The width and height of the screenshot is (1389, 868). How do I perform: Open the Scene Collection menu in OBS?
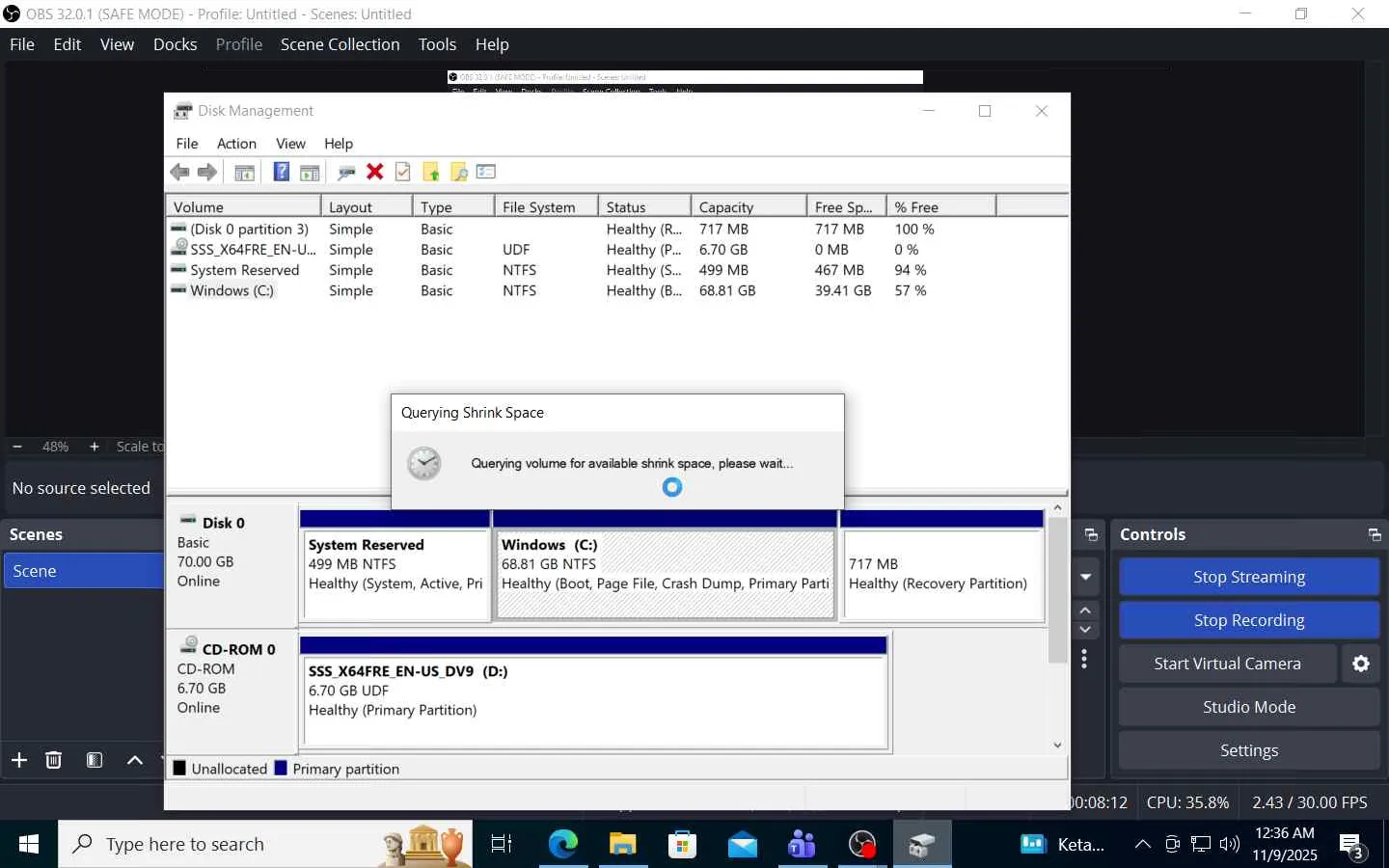coord(340,44)
